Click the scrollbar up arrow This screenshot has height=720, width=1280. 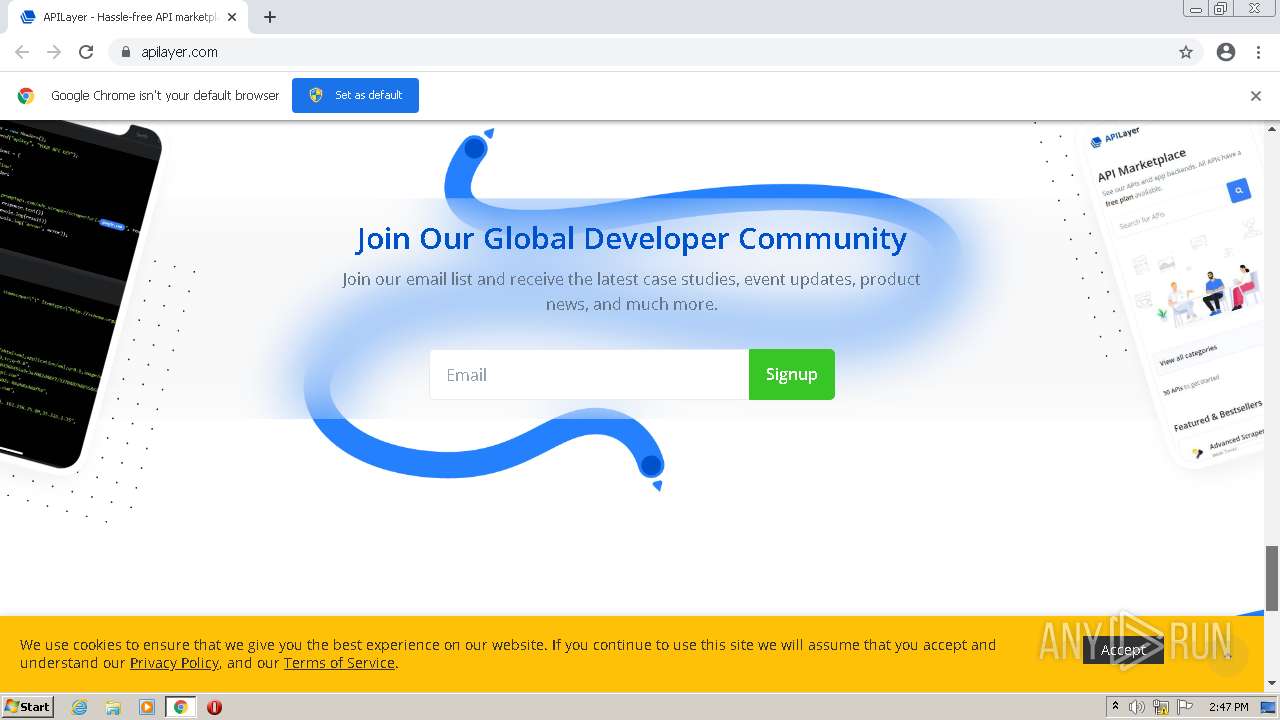coord(1272,129)
